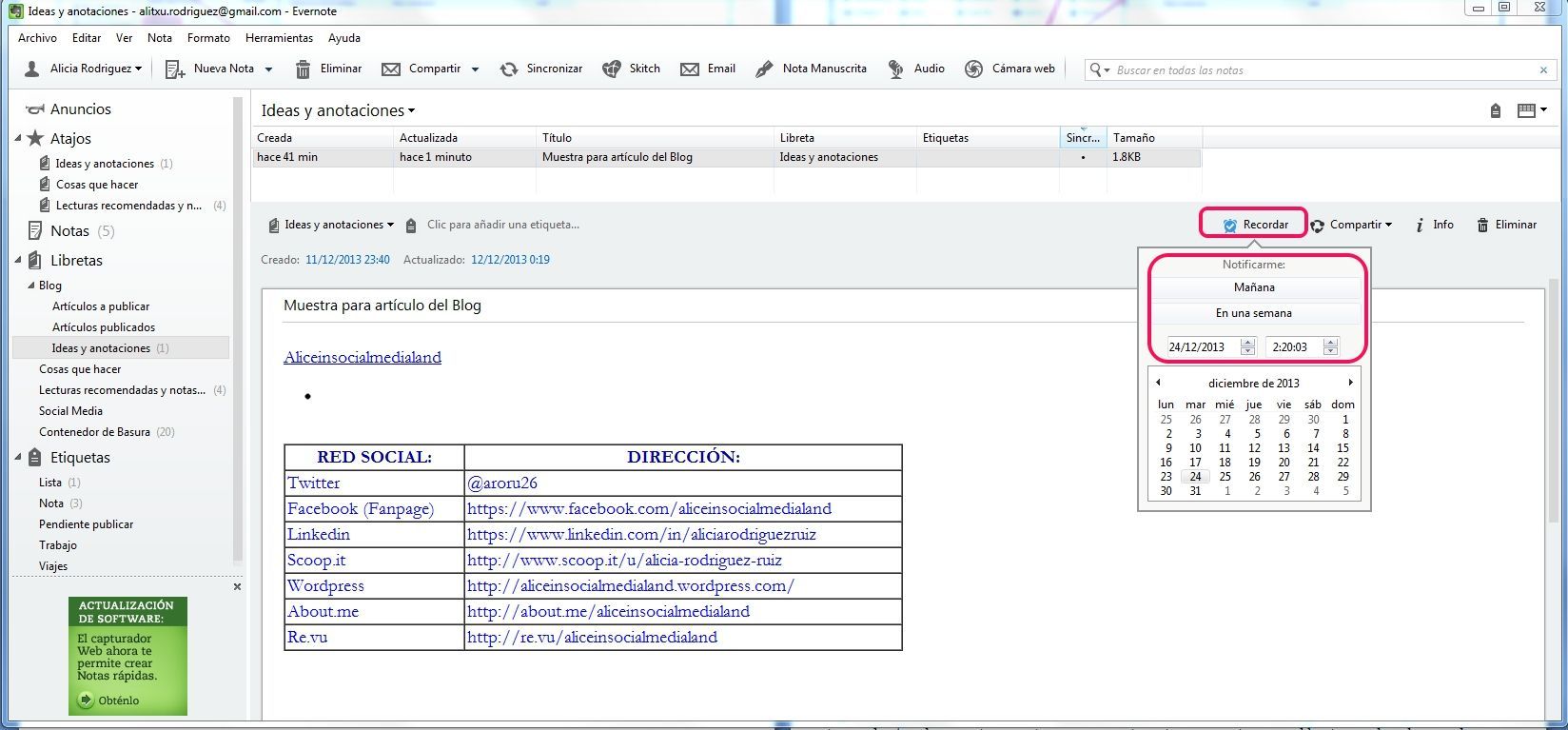This screenshot has height=730, width=1568.
Task: Collapse the Blog notebook stack
Action: pos(30,285)
